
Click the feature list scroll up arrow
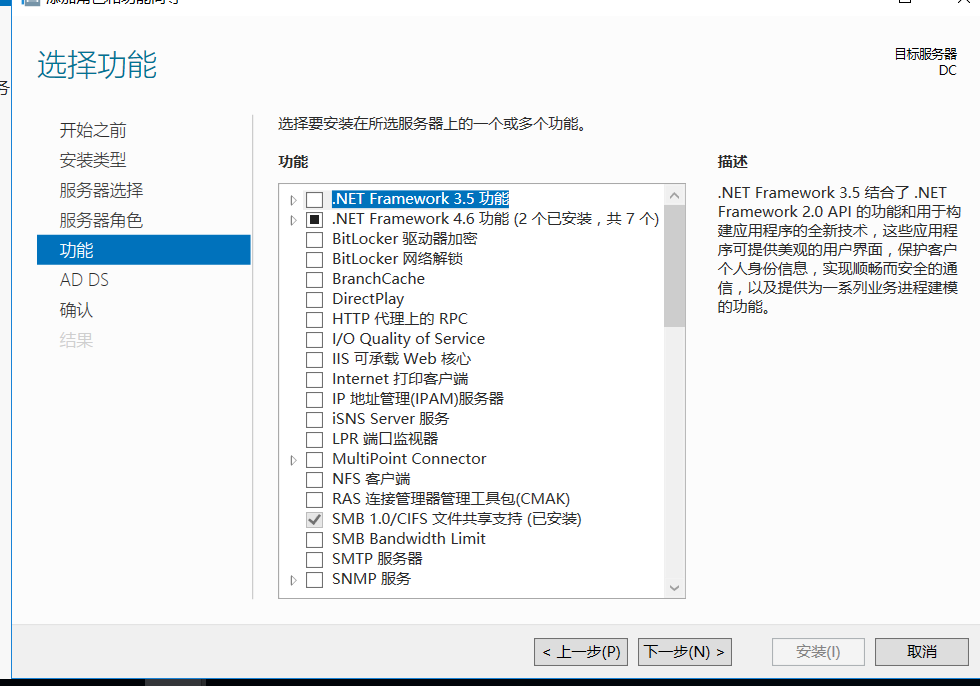[674, 195]
